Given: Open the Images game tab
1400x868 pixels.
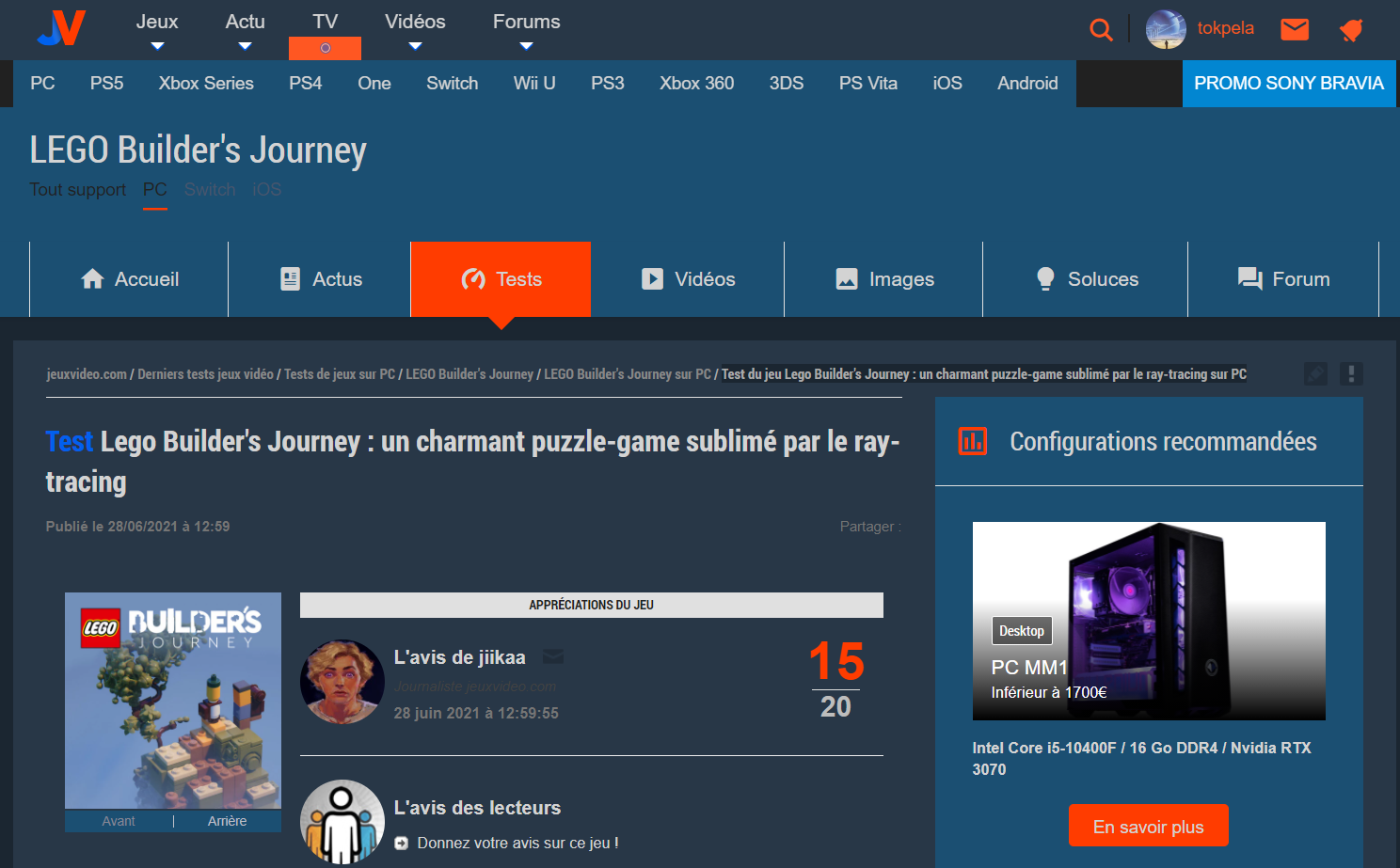Looking at the screenshot, I should pyautogui.click(x=883, y=279).
